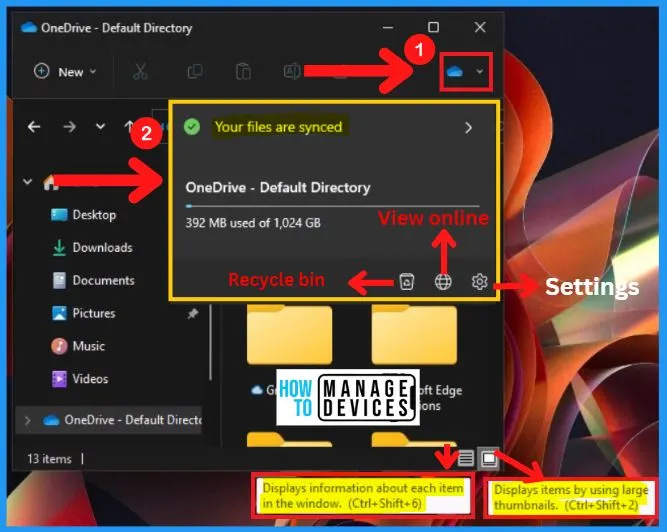Click the navigation pane scrollbar
The image size is (667, 532).
(x=211, y=340)
